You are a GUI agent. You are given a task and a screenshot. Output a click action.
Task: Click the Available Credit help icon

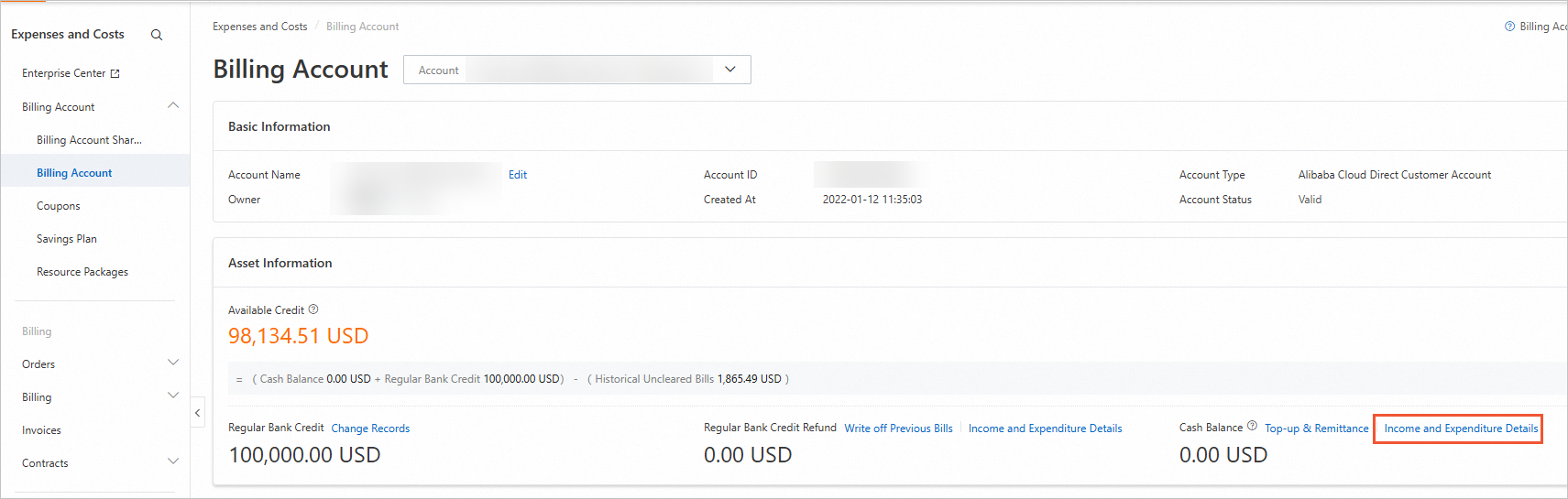point(313,309)
